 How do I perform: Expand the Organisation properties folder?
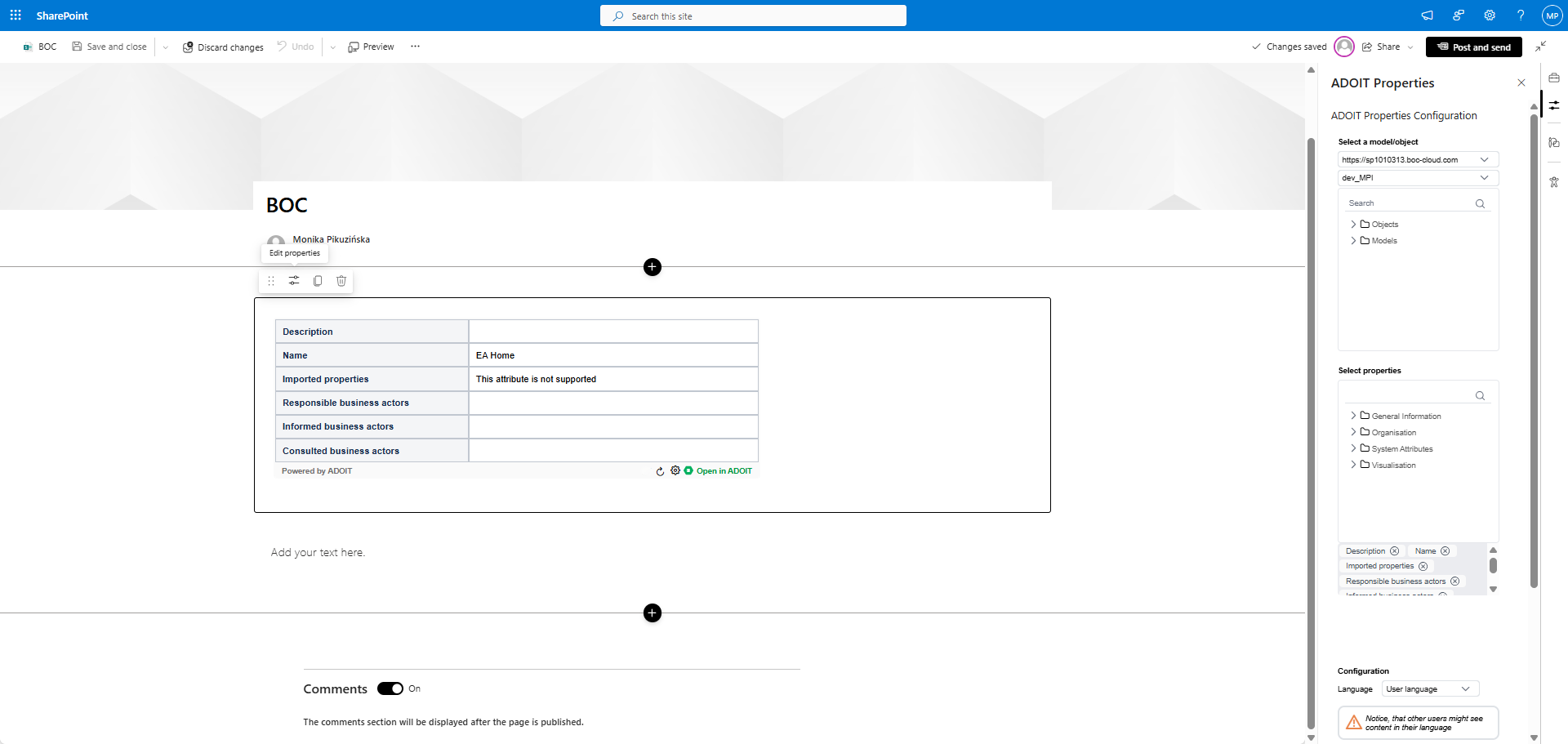point(1353,432)
